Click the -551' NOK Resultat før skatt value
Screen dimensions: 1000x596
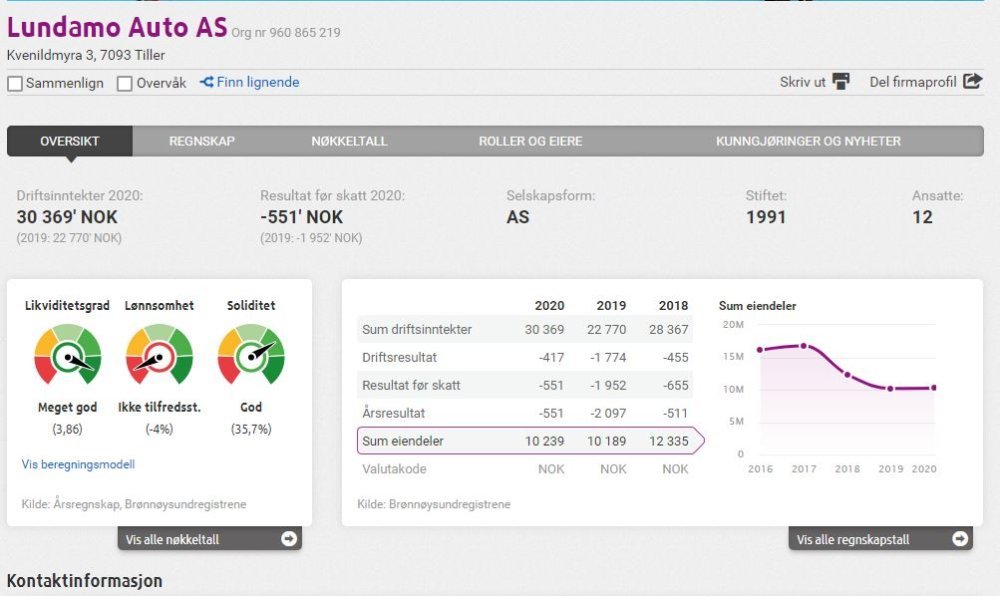301,217
